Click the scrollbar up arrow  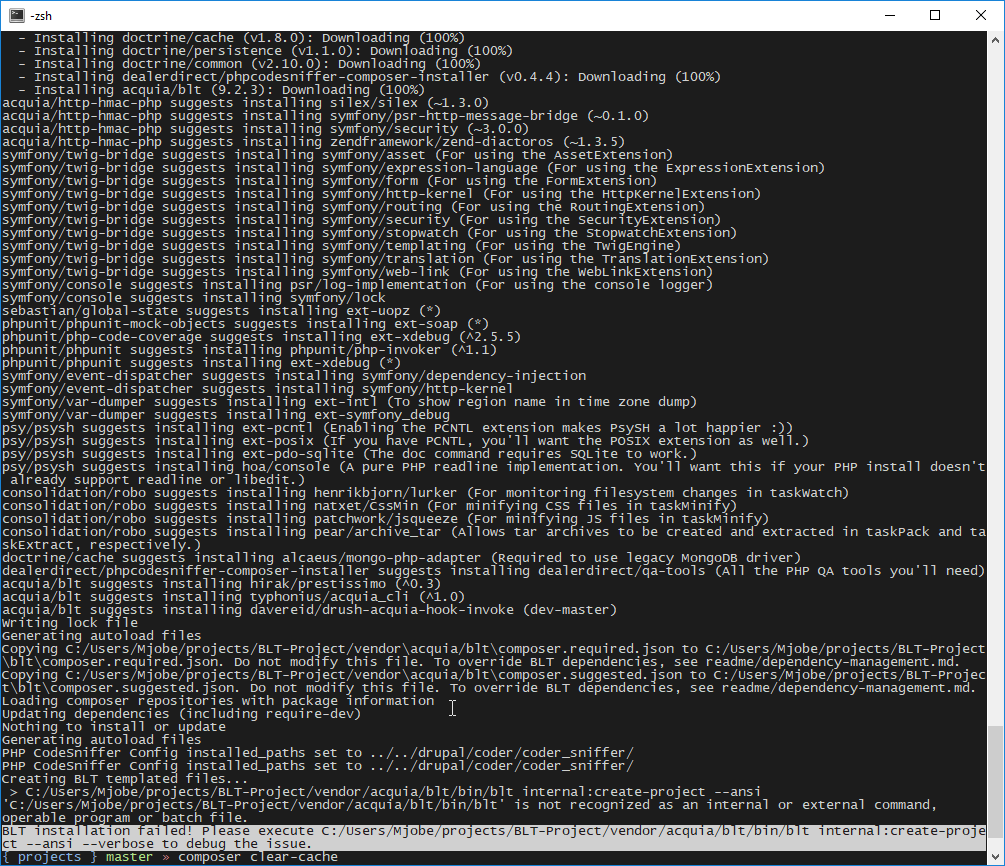pos(995,40)
